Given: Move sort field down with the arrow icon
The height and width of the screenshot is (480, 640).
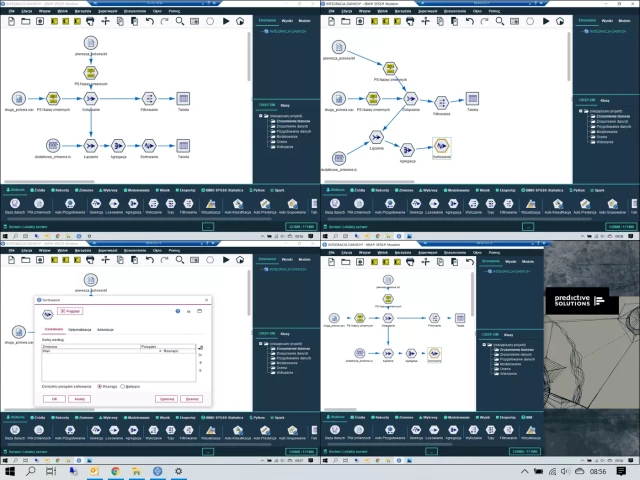Looking at the screenshot, I should pyautogui.click(x=202, y=371).
